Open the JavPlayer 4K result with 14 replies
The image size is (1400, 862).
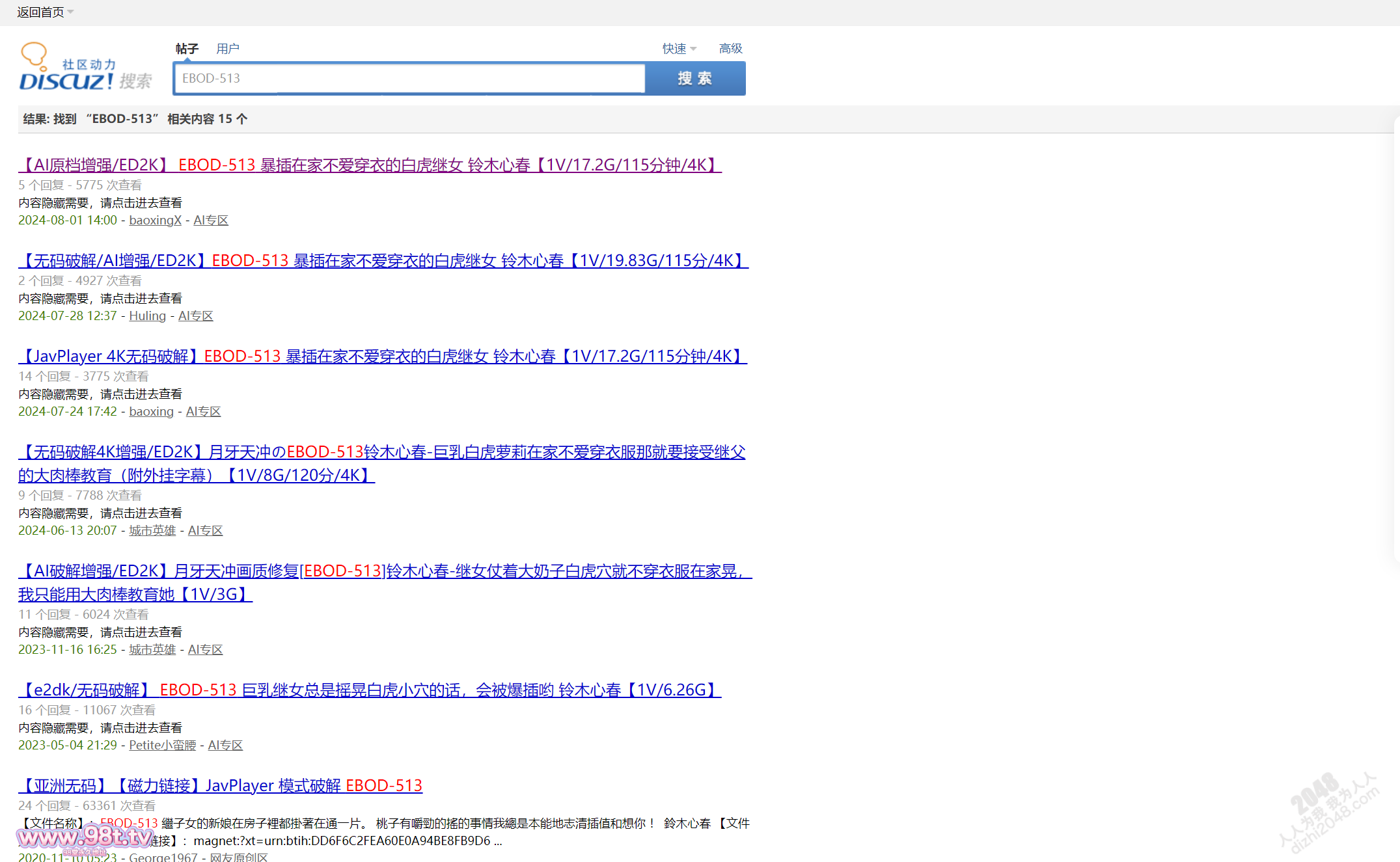383,357
